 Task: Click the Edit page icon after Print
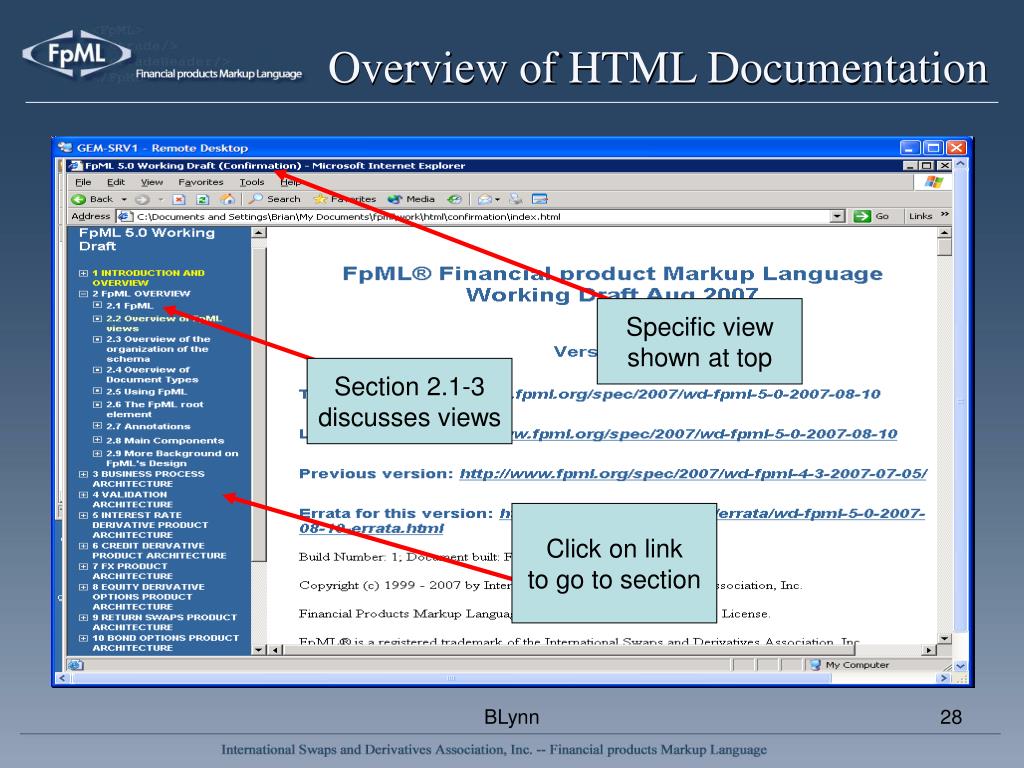coord(539,199)
